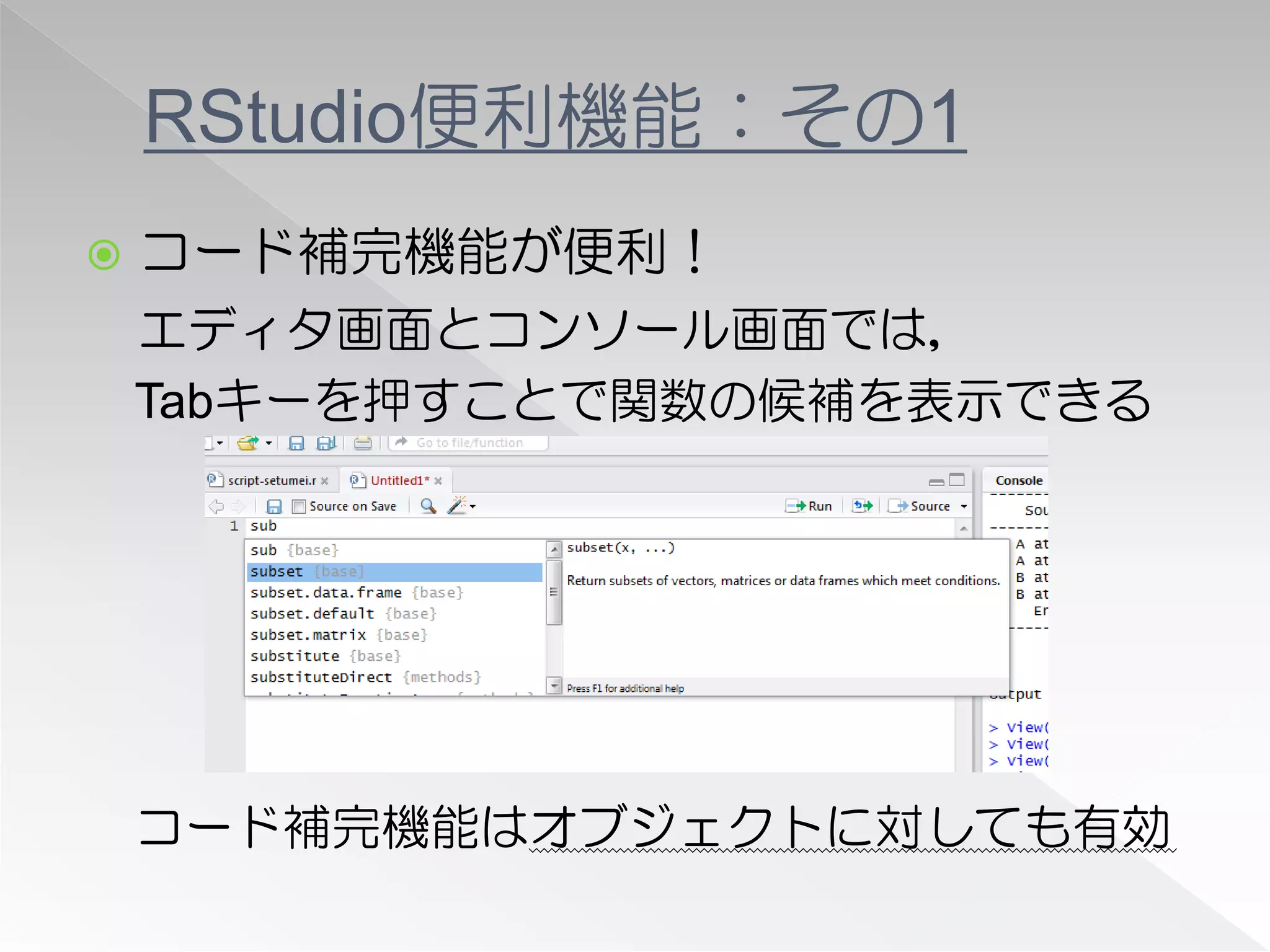The width and height of the screenshot is (1270, 952).
Task: Open the Open File folder icon
Action: point(248,443)
